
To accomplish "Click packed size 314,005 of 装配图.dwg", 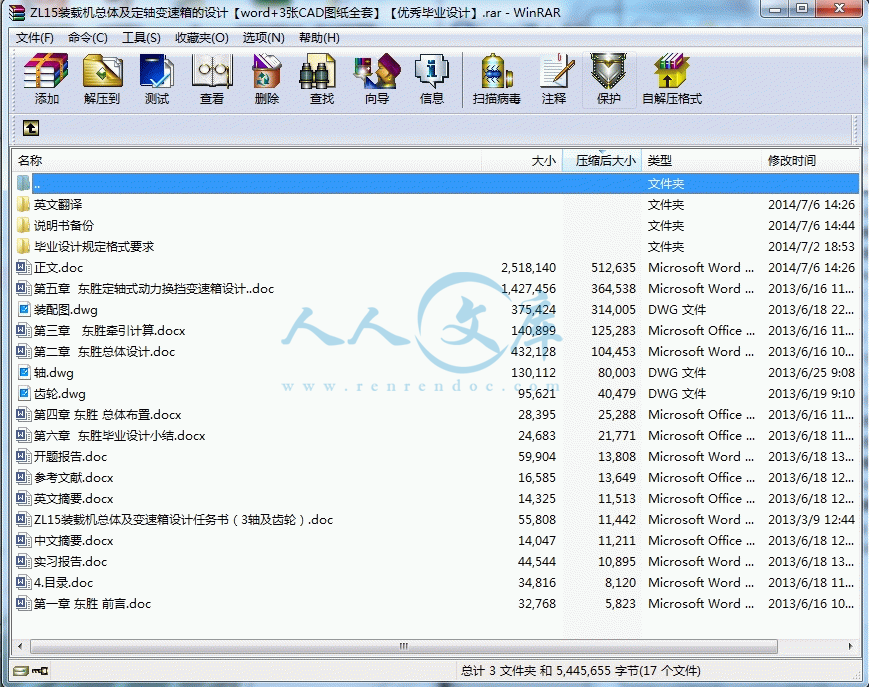I will (613, 310).
